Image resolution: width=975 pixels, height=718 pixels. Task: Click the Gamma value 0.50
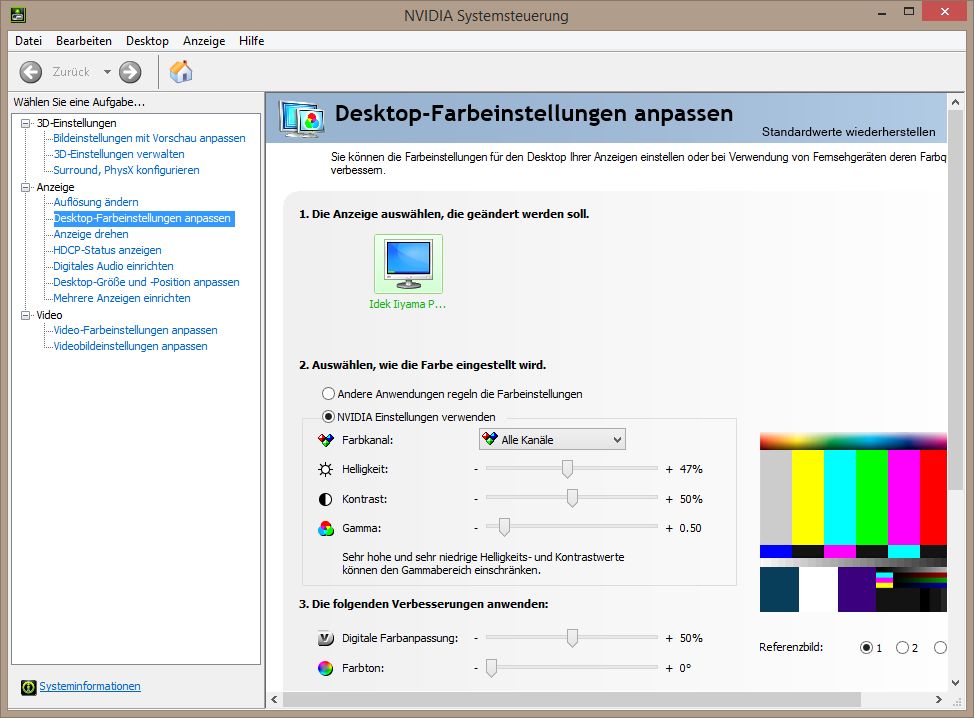click(690, 528)
